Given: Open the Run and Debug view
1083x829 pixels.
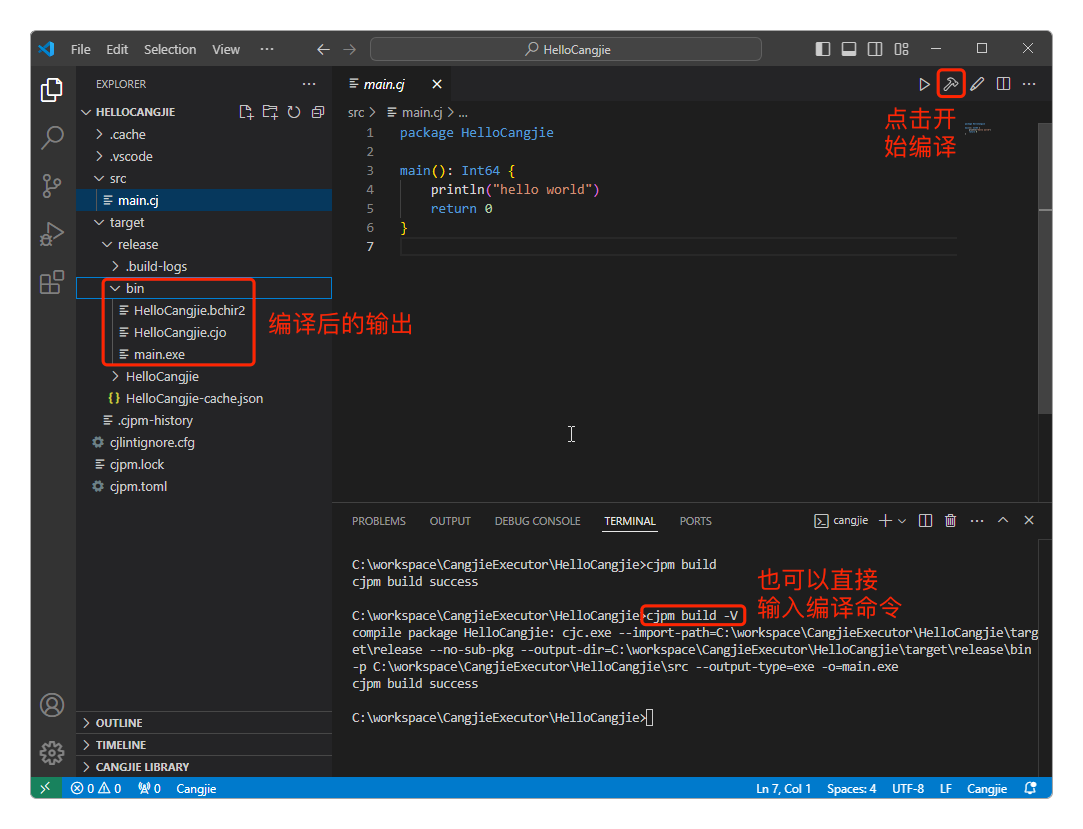Looking at the screenshot, I should [52, 234].
